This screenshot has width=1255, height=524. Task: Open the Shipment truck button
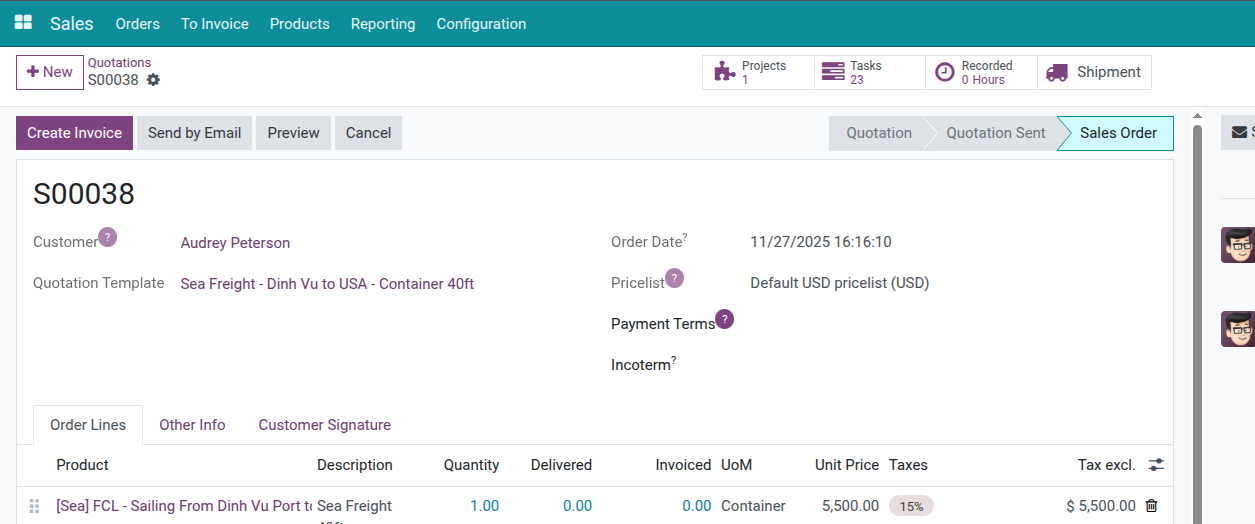1094,72
